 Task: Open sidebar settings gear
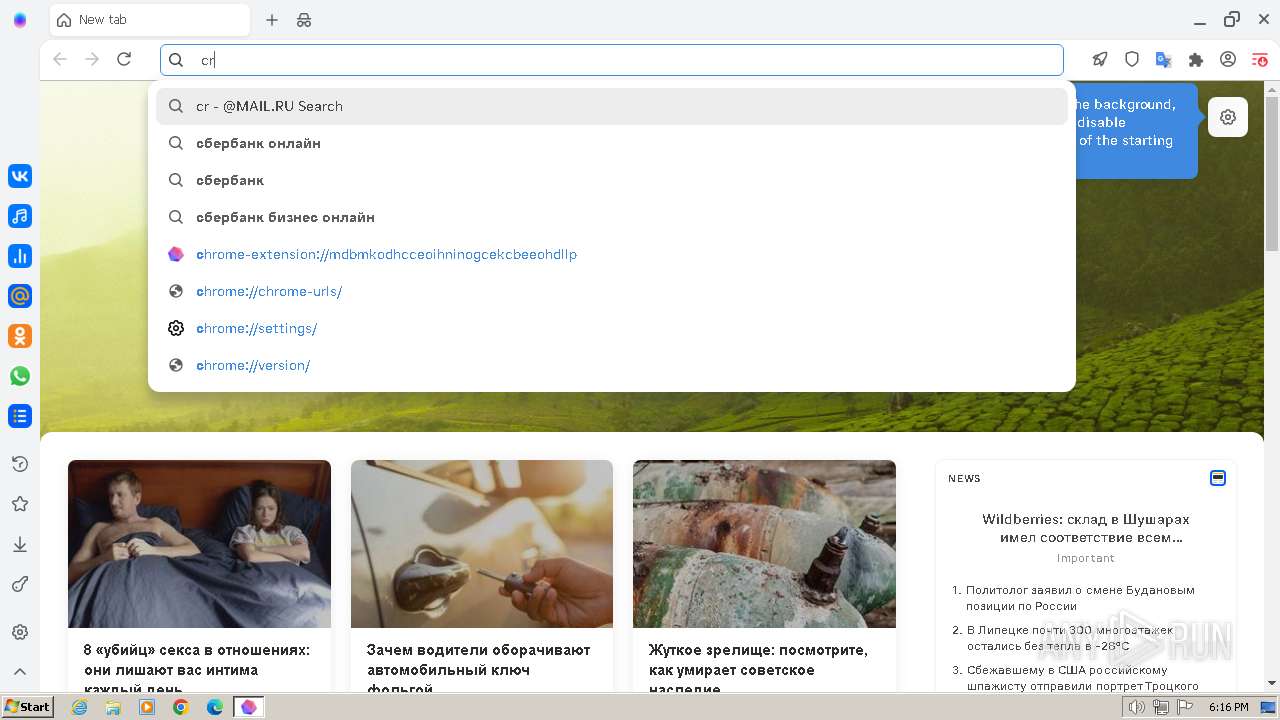tap(20, 632)
